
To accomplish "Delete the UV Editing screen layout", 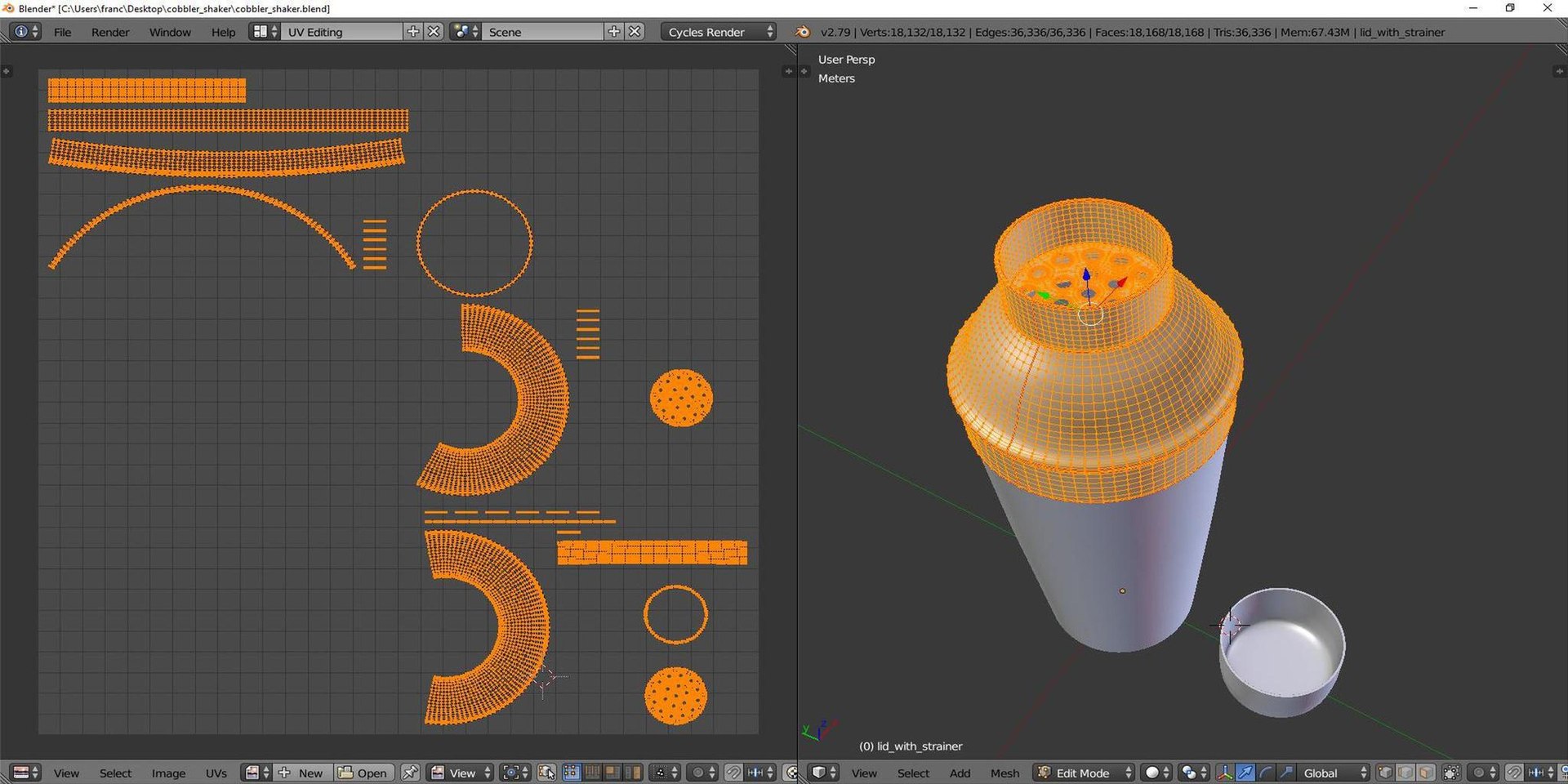I will (434, 32).
